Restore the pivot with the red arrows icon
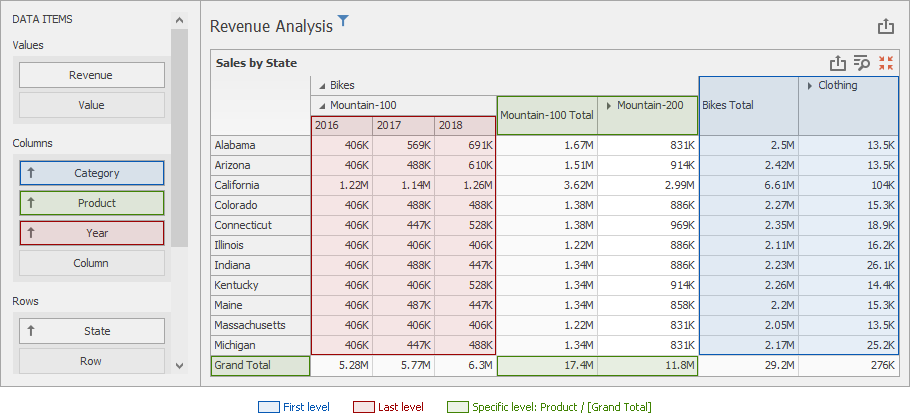The height and width of the screenshot is (416, 910). pyautogui.click(x=886, y=62)
